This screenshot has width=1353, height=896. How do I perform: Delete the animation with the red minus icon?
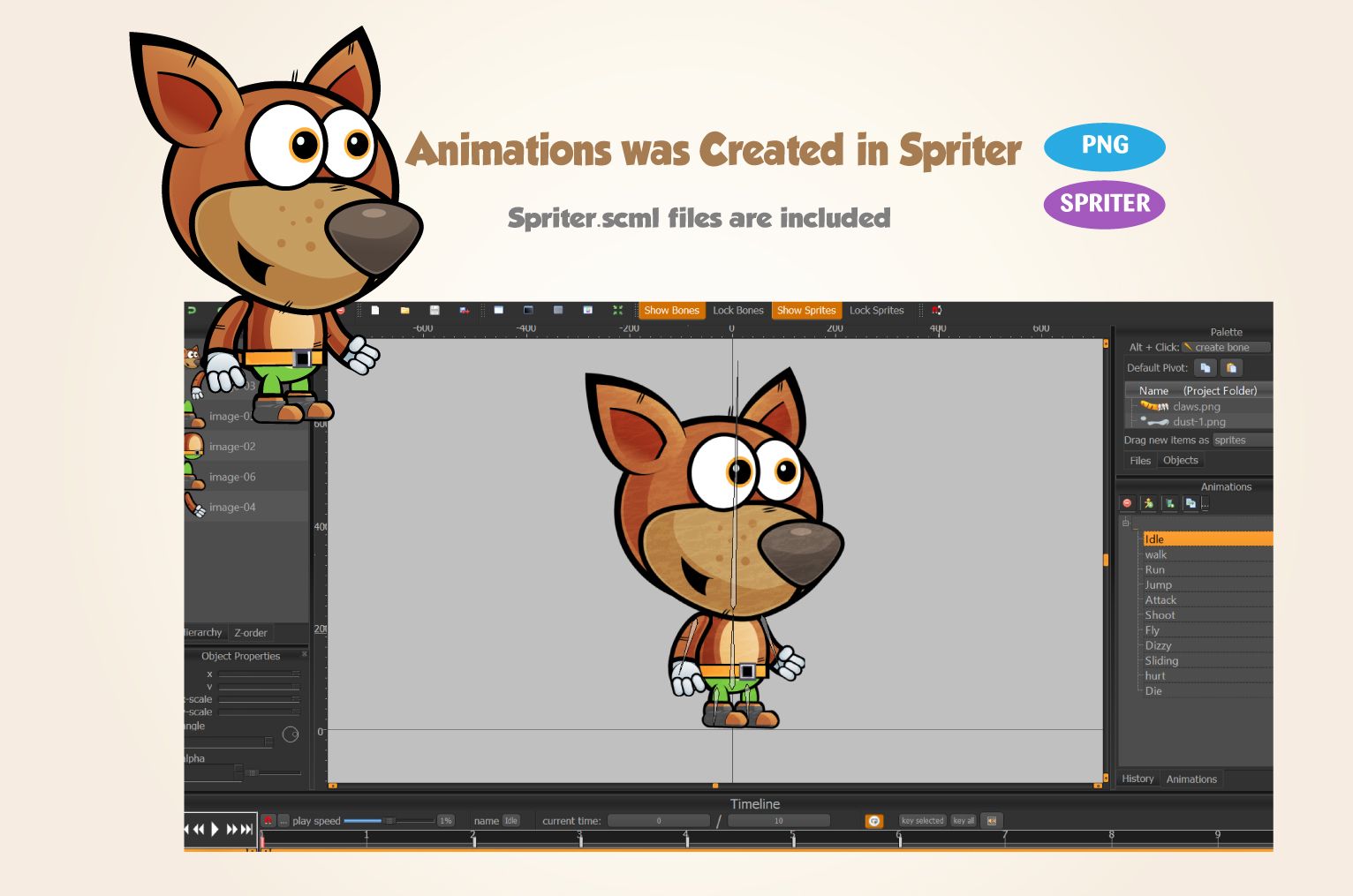1127,503
